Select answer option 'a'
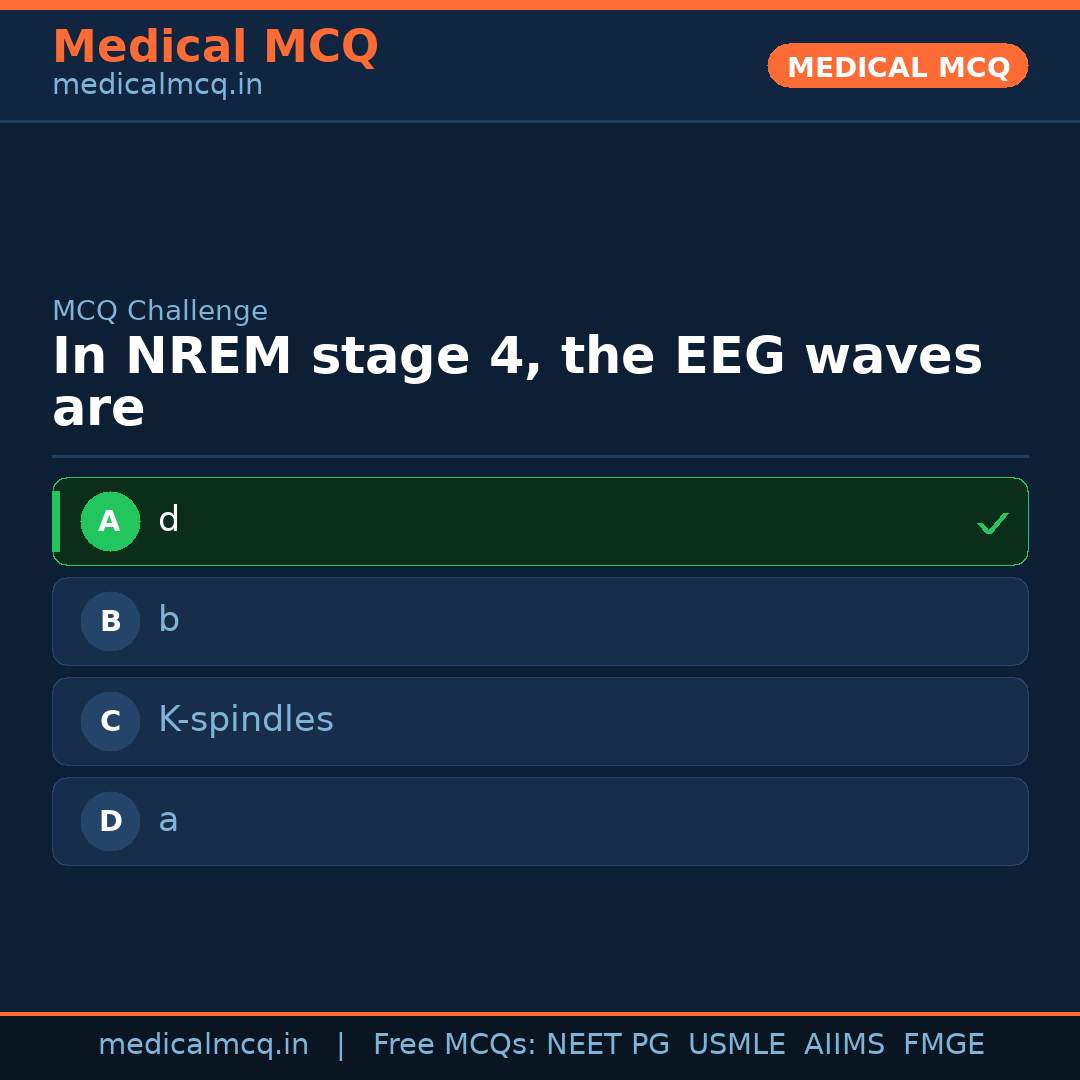1080x1080 pixels. click(x=540, y=821)
